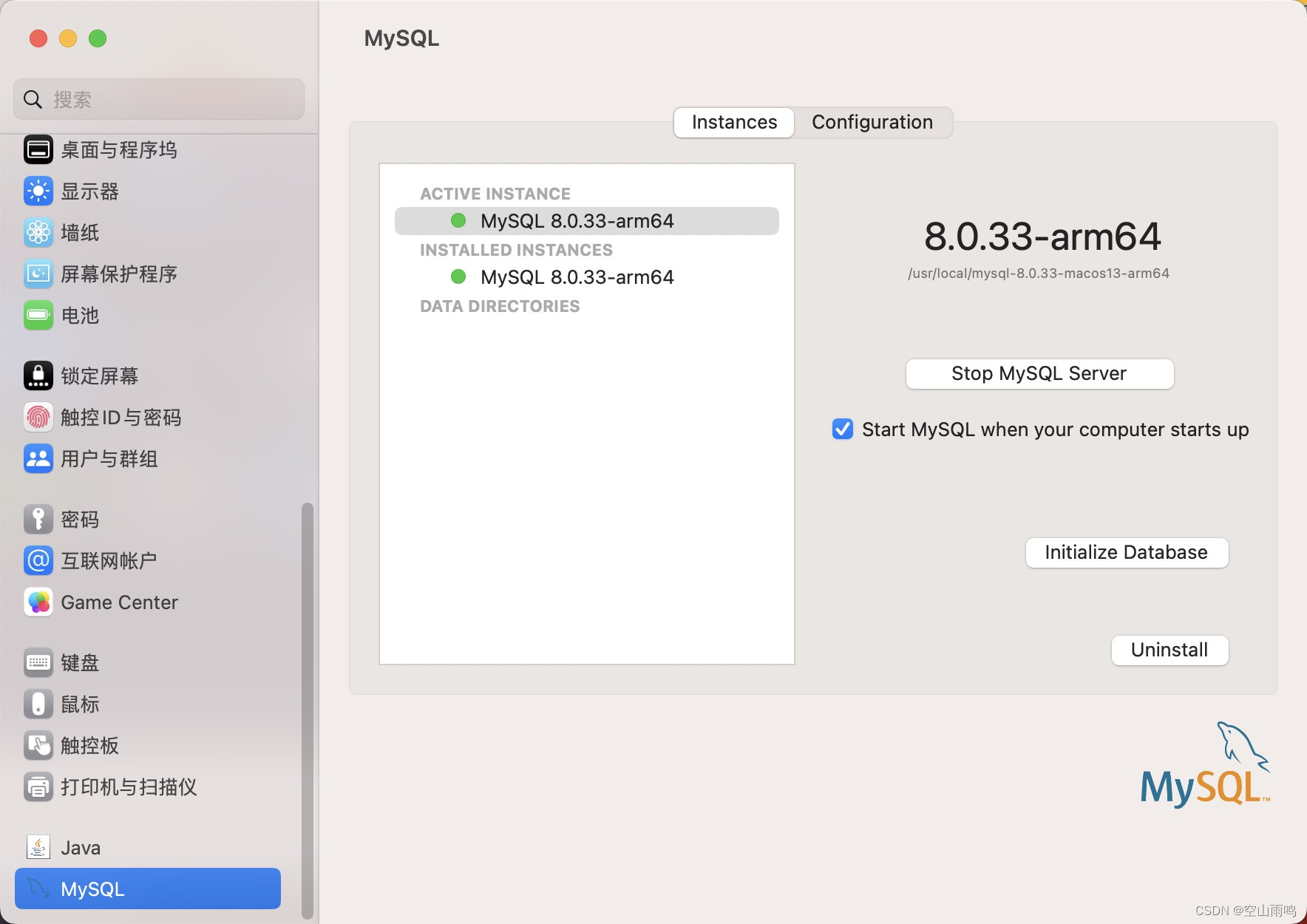Open Wallpaper settings icon (墙纸)

pyautogui.click(x=38, y=233)
